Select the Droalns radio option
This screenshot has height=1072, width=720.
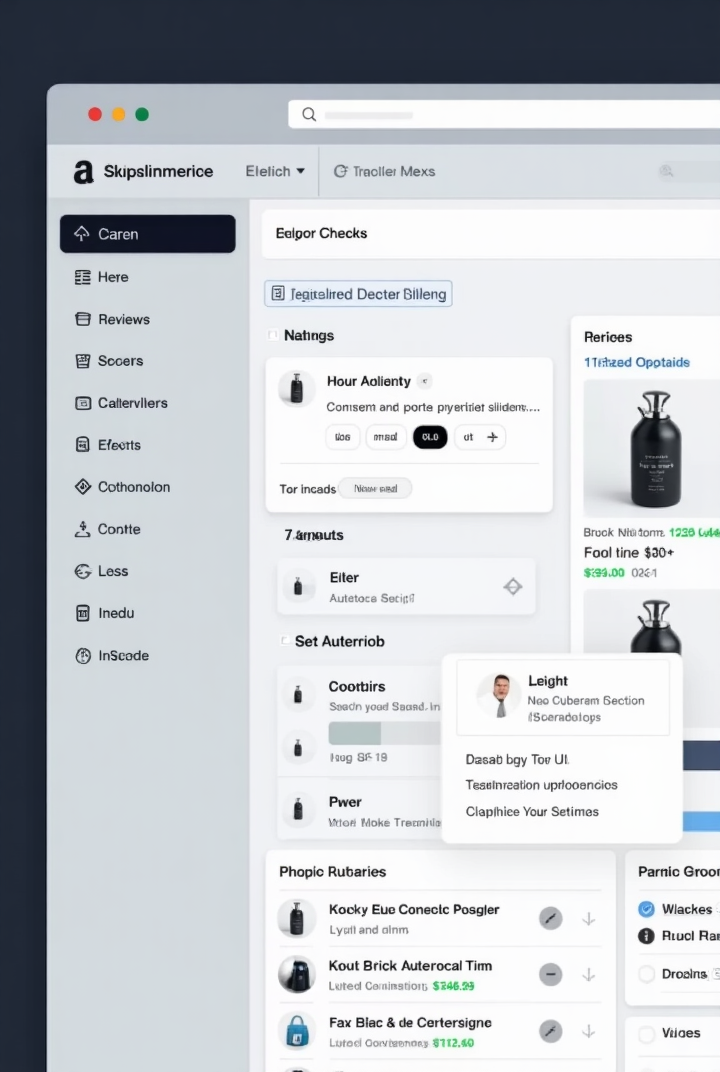tap(646, 974)
